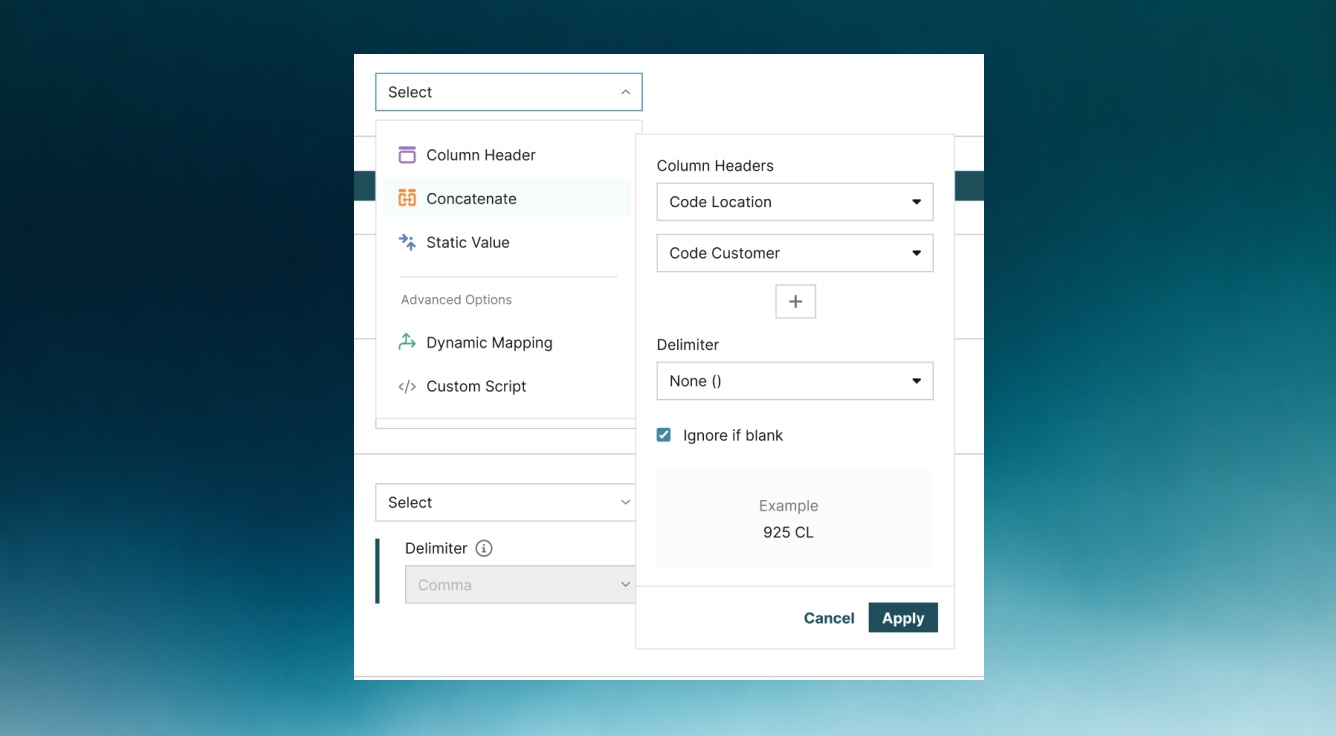Click the Column Header icon
The image size is (1336, 736).
click(407, 155)
